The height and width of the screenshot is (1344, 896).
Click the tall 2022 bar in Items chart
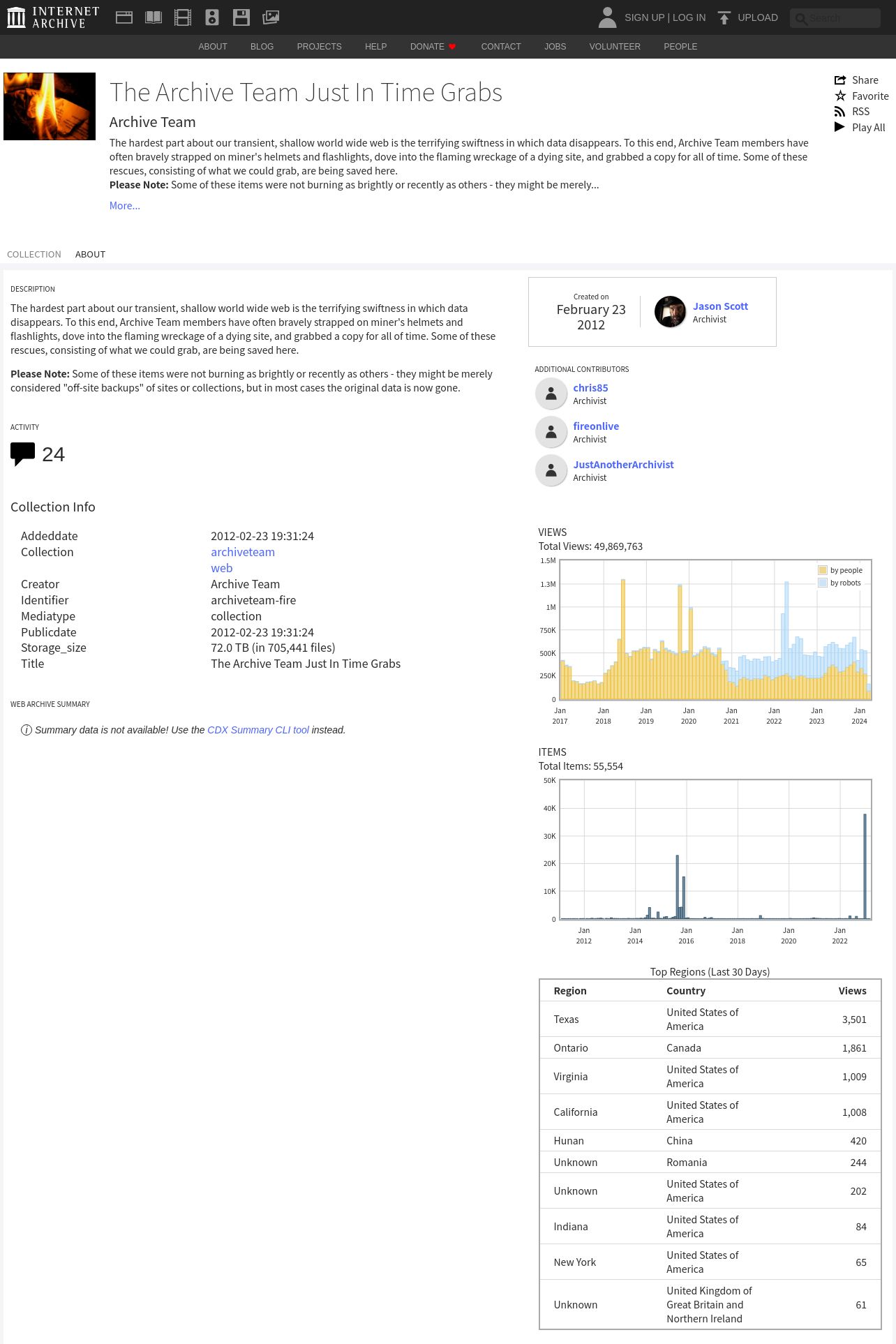(x=865, y=867)
